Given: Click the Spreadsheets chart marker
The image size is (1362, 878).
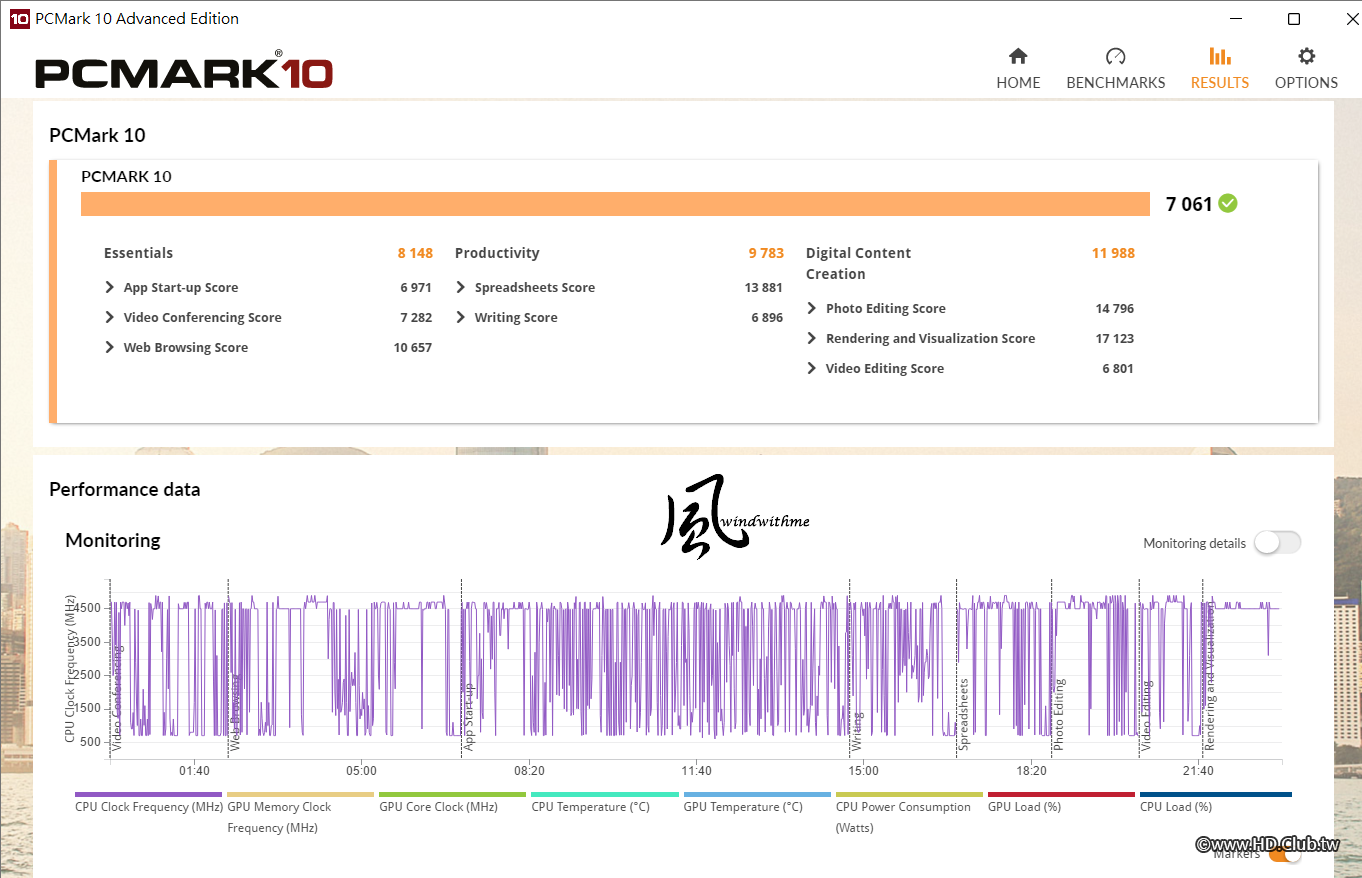Looking at the screenshot, I should [x=964, y=714].
